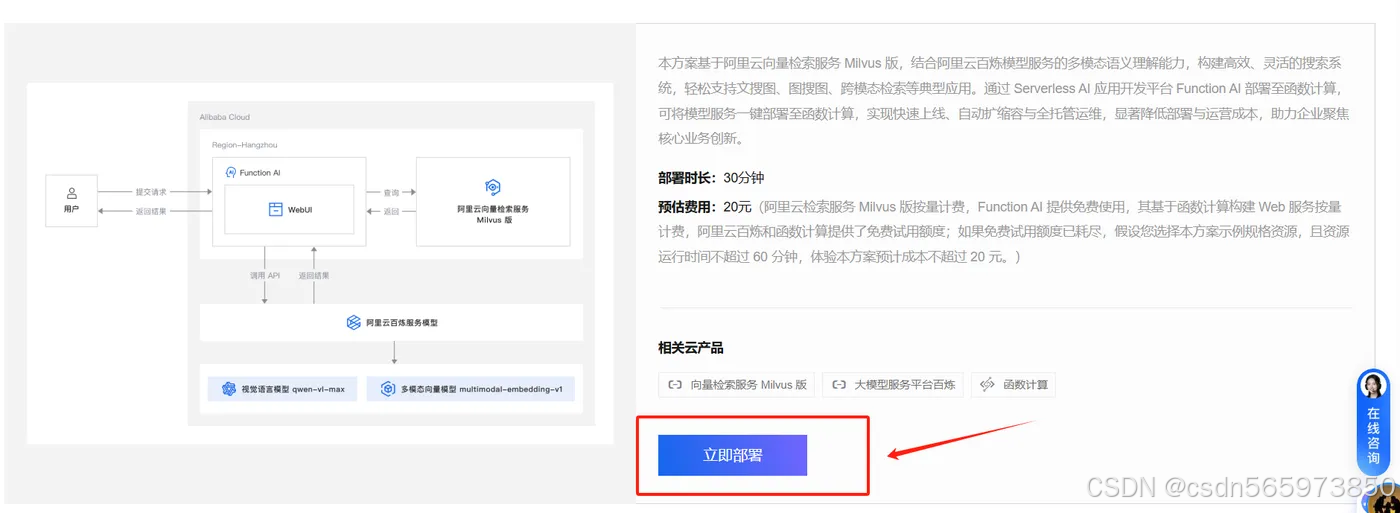Viewport: 1400px width, 513px height.
Task: Click the 查询 label in diagram
Action: (392, 191)
